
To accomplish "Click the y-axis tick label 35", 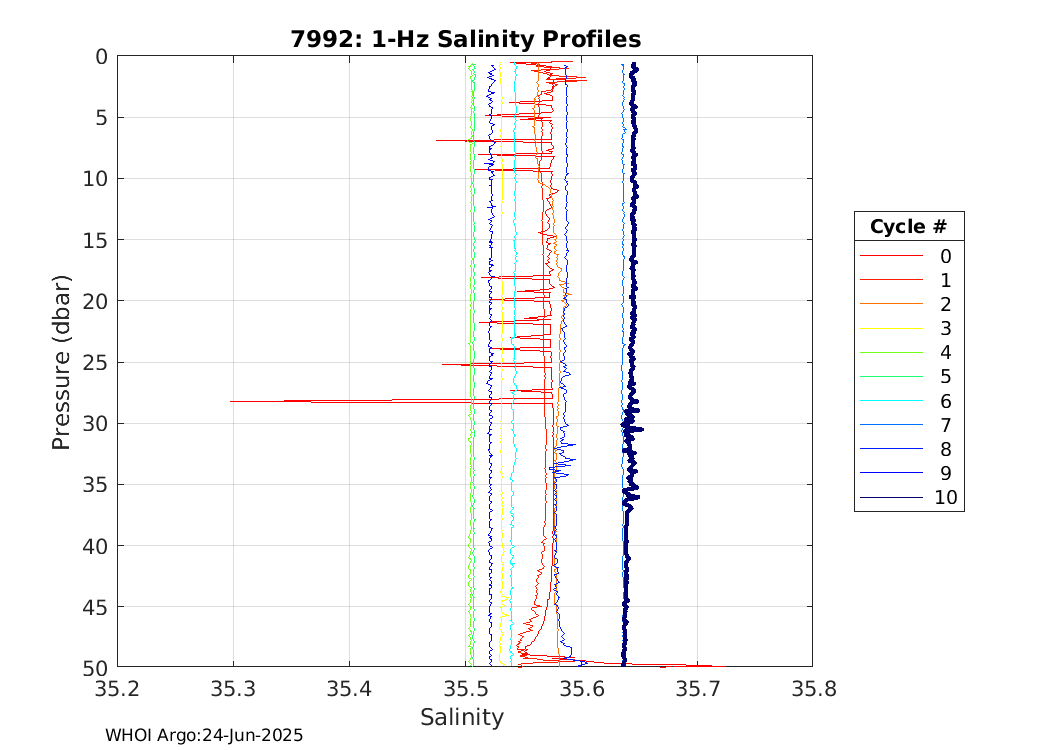I will pos(95,485).
